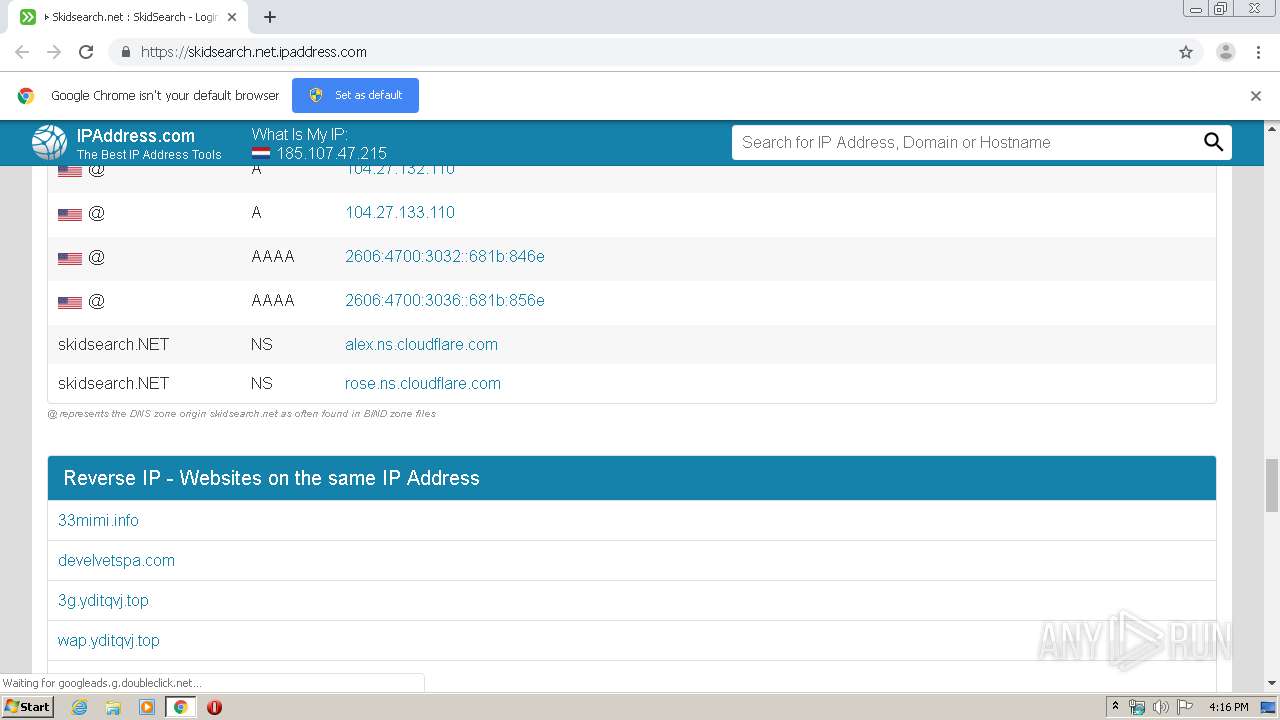Open the Chrome three-dot menu
Viewport: 1280px width, 720px height.
pyautogui.click(x=1258, y=52)
